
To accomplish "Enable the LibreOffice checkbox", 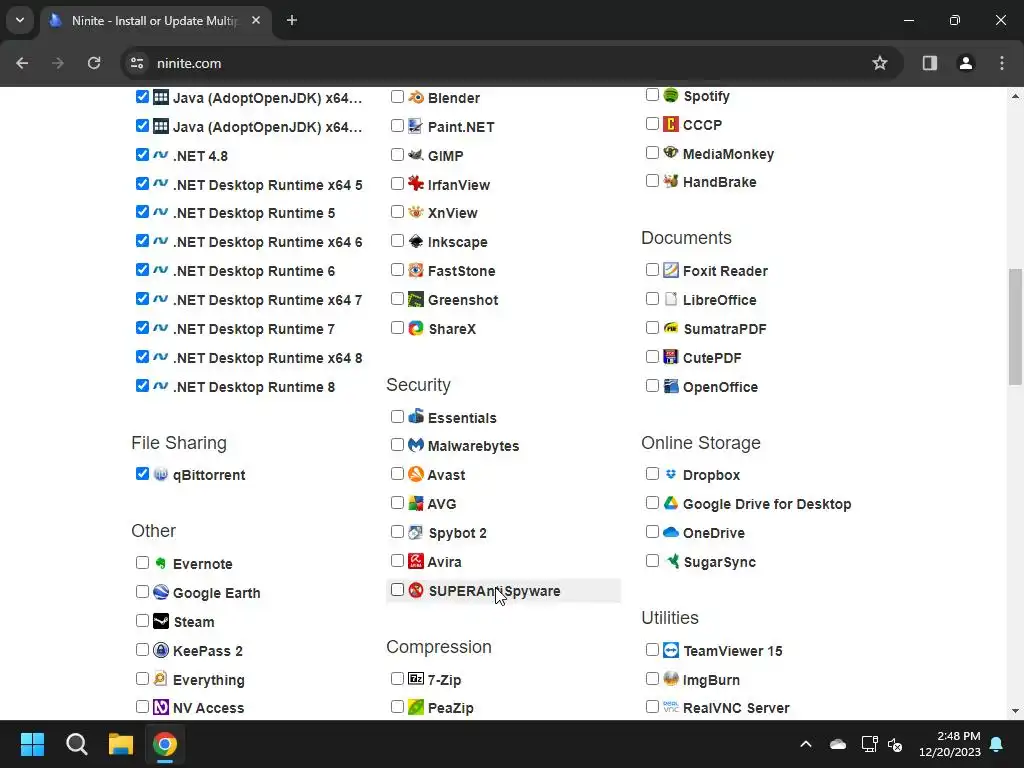I will point(652,298).
